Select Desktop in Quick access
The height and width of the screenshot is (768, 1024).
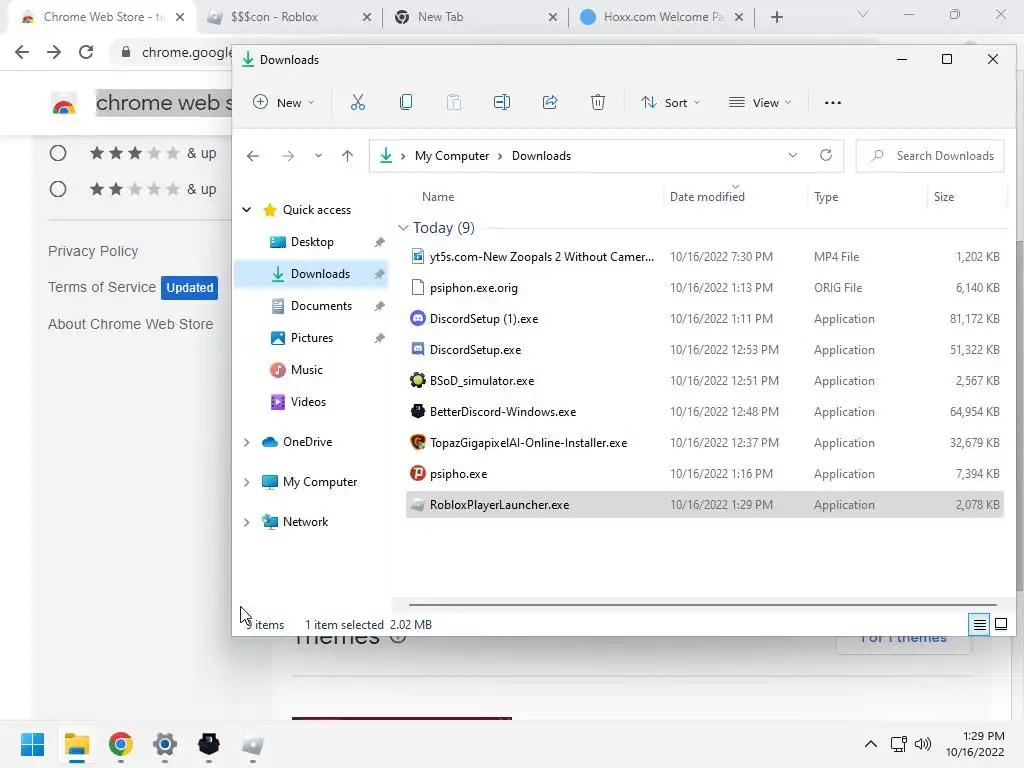(x=312, y=242)
